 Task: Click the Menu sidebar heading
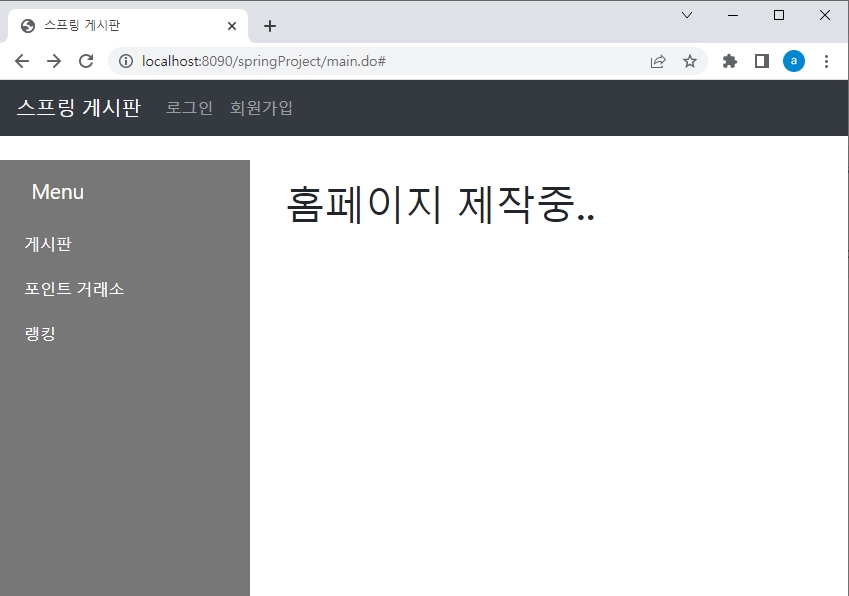click(58, 192)
